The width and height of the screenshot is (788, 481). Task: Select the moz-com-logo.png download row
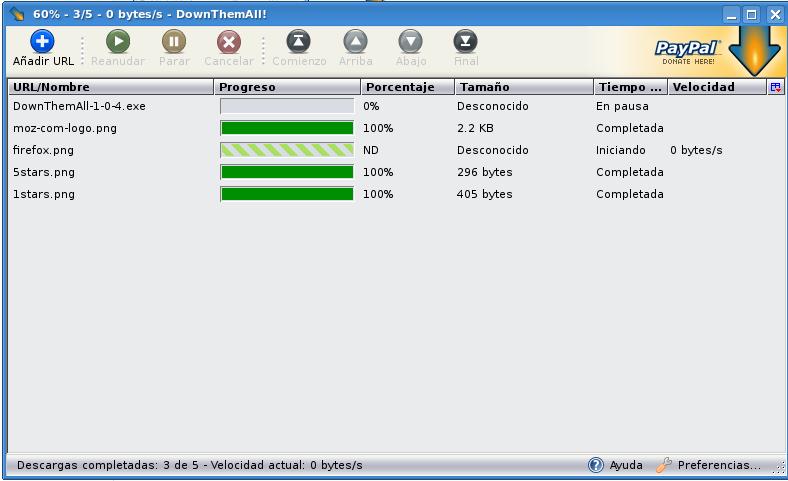coord(395,128)
